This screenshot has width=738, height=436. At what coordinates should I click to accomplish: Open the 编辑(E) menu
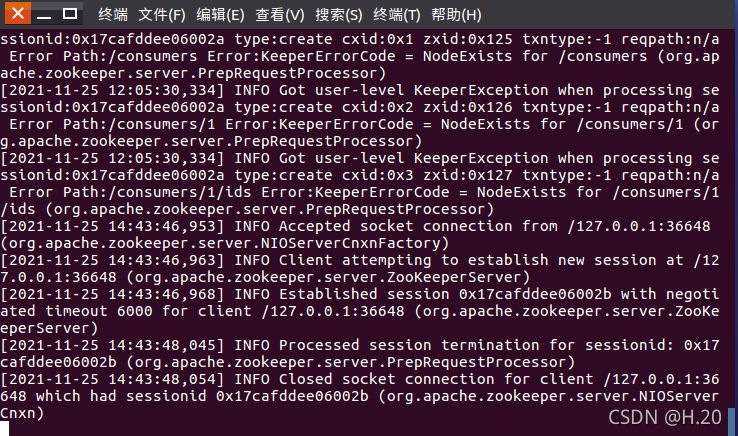click(x=220, y=15)
